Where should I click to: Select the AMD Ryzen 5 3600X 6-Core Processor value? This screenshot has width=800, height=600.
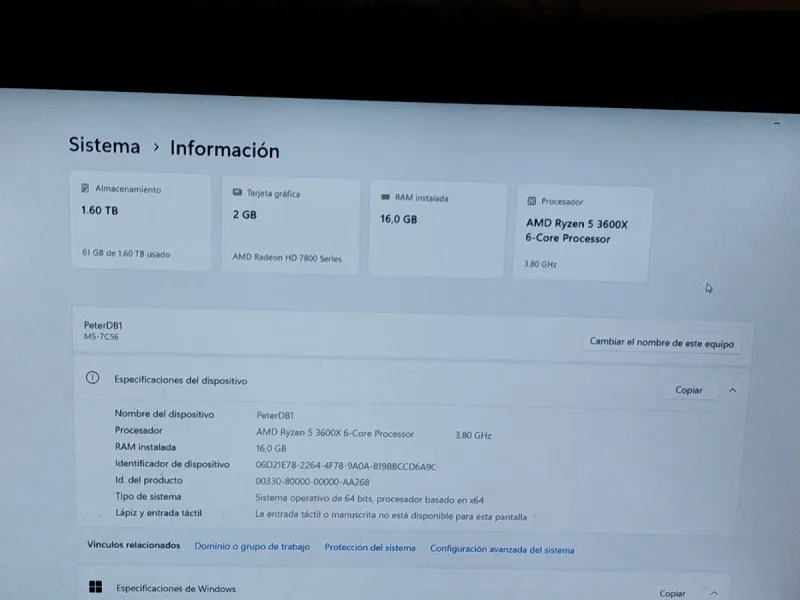[x=335, y=433]
